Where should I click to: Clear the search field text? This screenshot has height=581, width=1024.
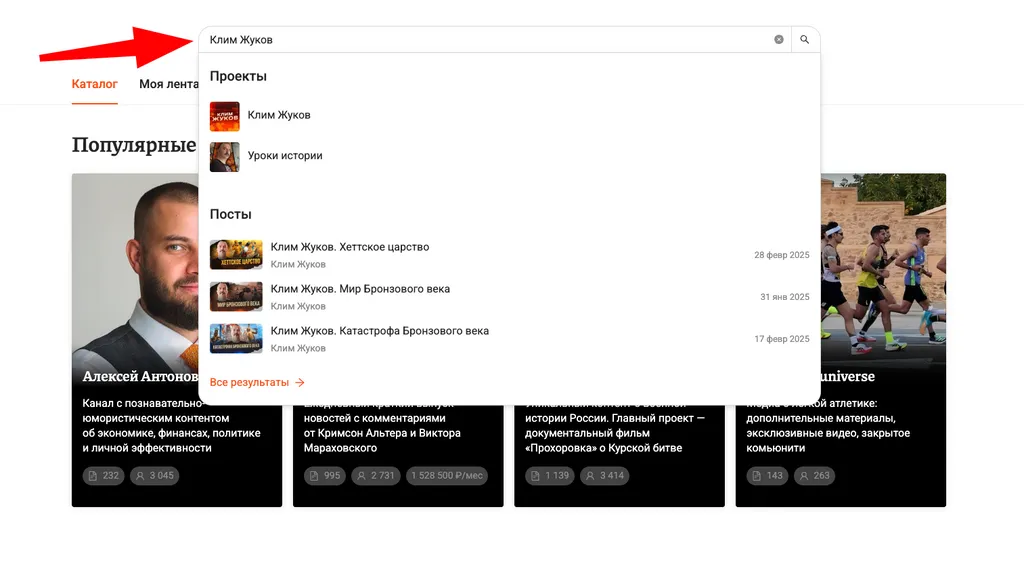[779, 40]
